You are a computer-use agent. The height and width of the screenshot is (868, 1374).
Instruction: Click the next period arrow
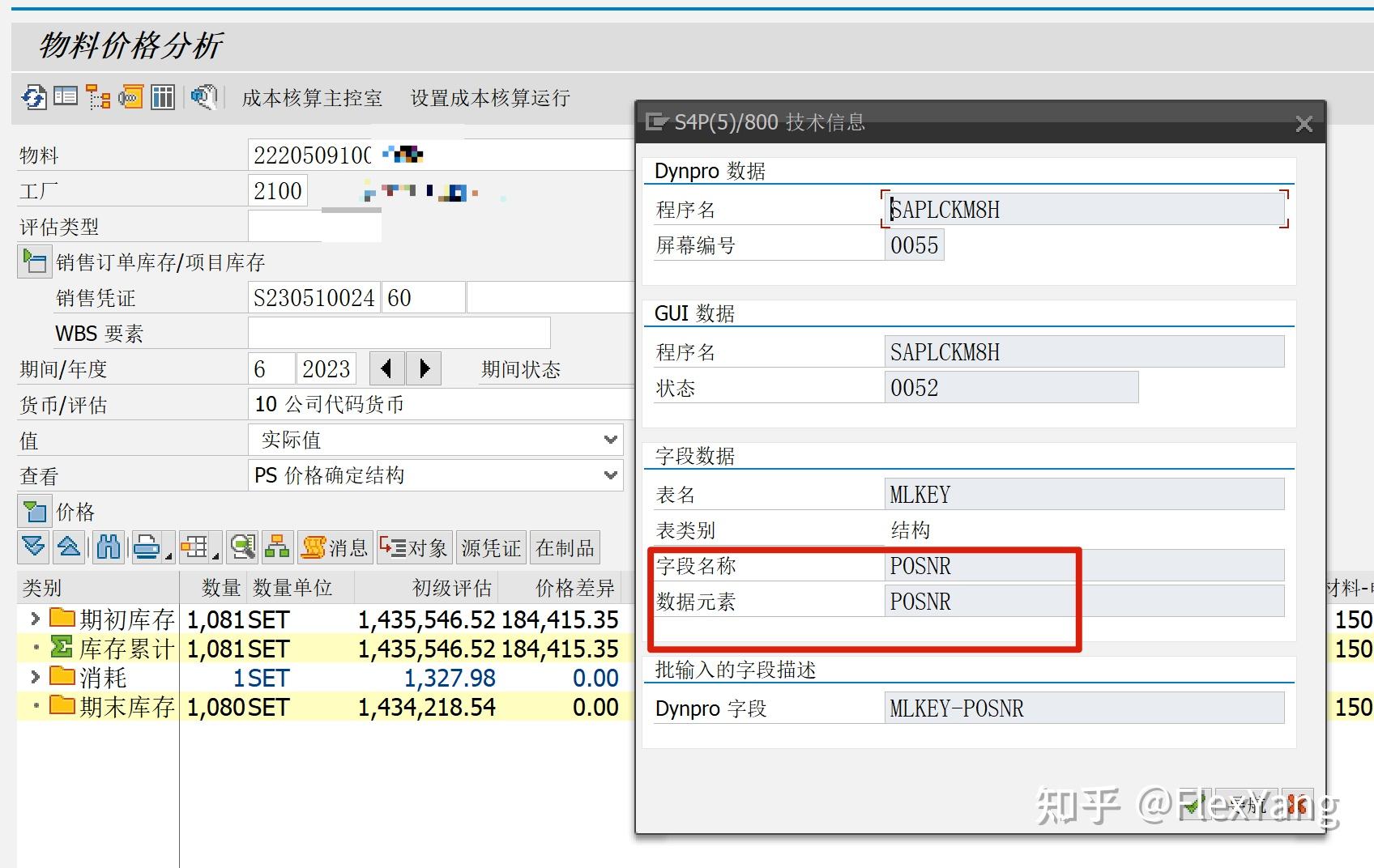point(425,368)
